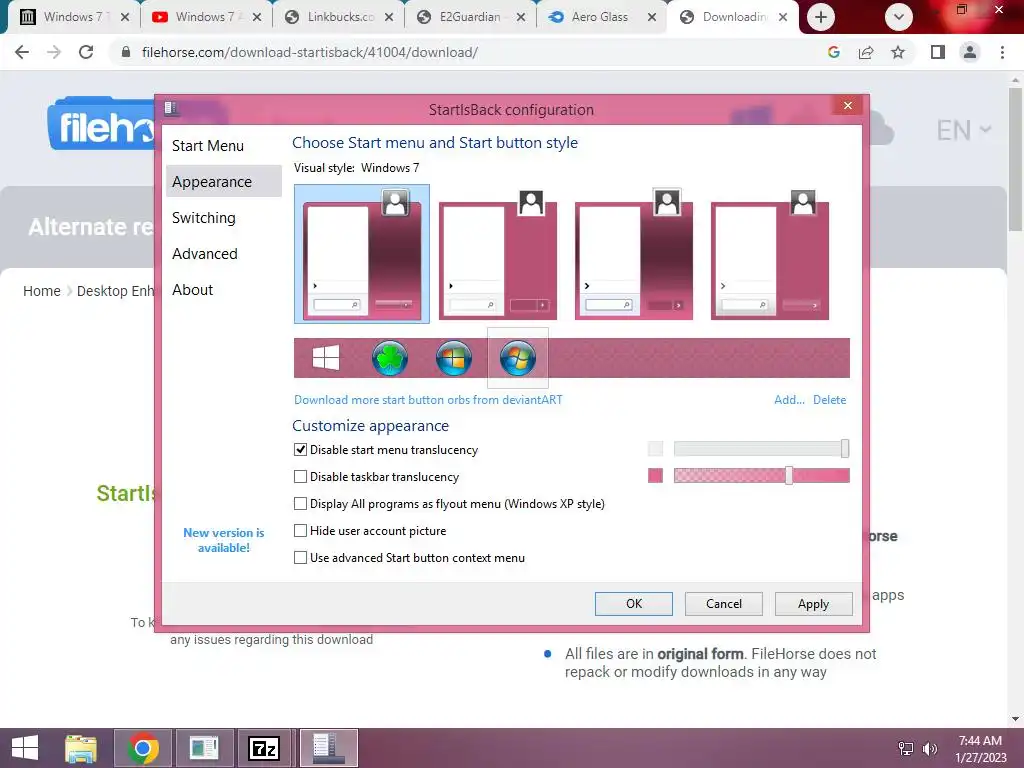
Task: Click the start menu color swatch
Action: point(655,449)
